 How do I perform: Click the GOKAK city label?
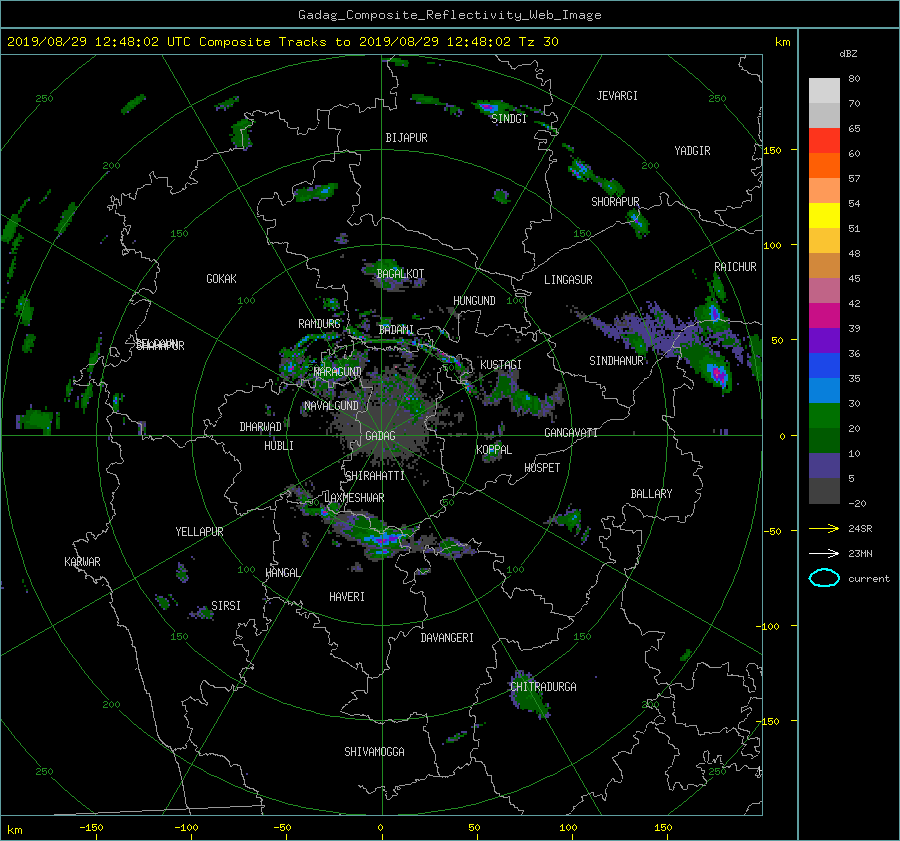click(x=221, y=279)
